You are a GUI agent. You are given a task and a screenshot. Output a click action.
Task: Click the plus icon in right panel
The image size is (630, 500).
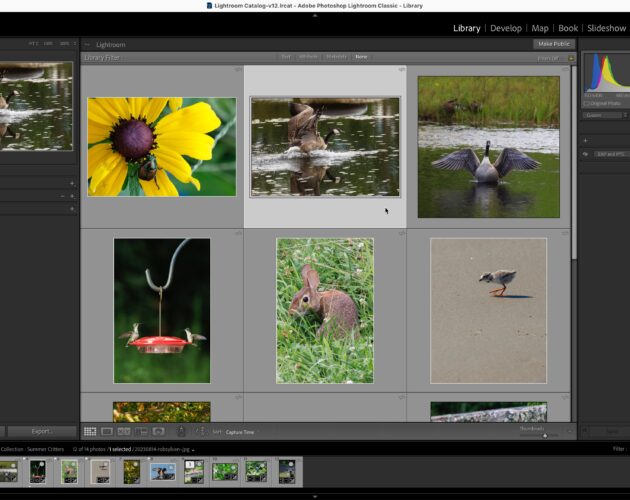click(x=585, y=141)
